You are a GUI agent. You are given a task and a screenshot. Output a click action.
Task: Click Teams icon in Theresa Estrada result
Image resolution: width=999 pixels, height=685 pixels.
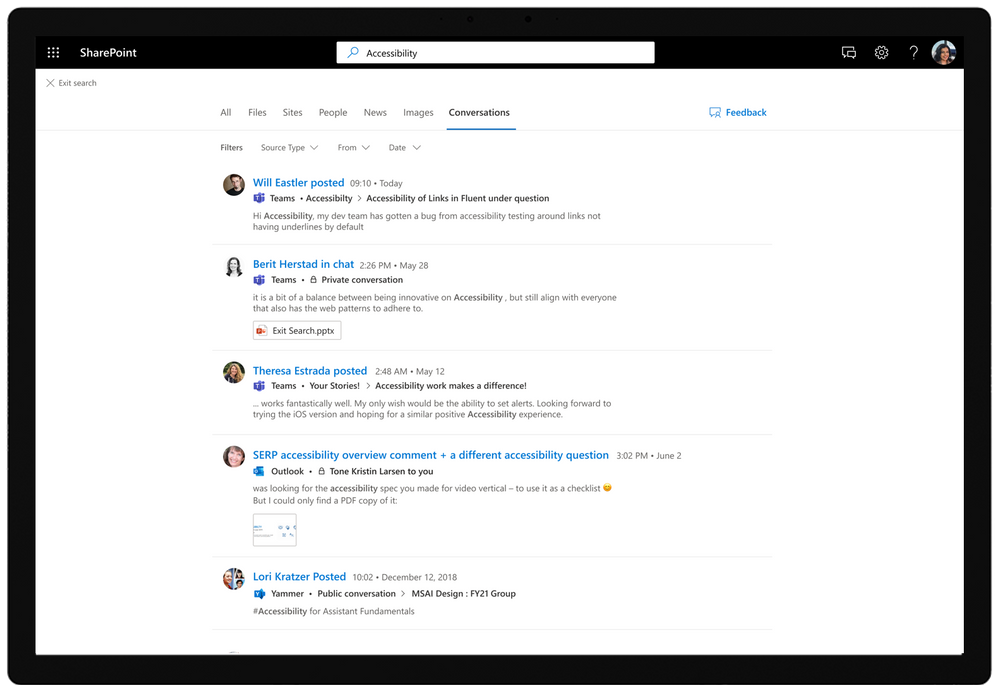click(x=259, y=386)
